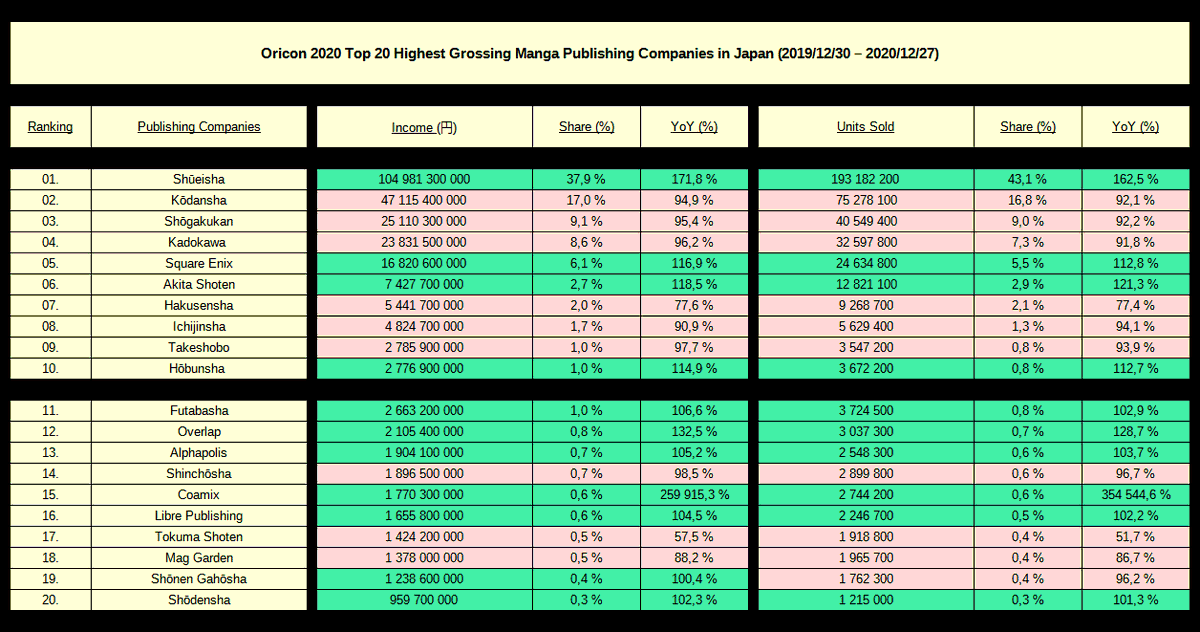Select the Shōdensha company cell
The width and height of the screenshot is (1200, 632).
(x=199, y=600)
